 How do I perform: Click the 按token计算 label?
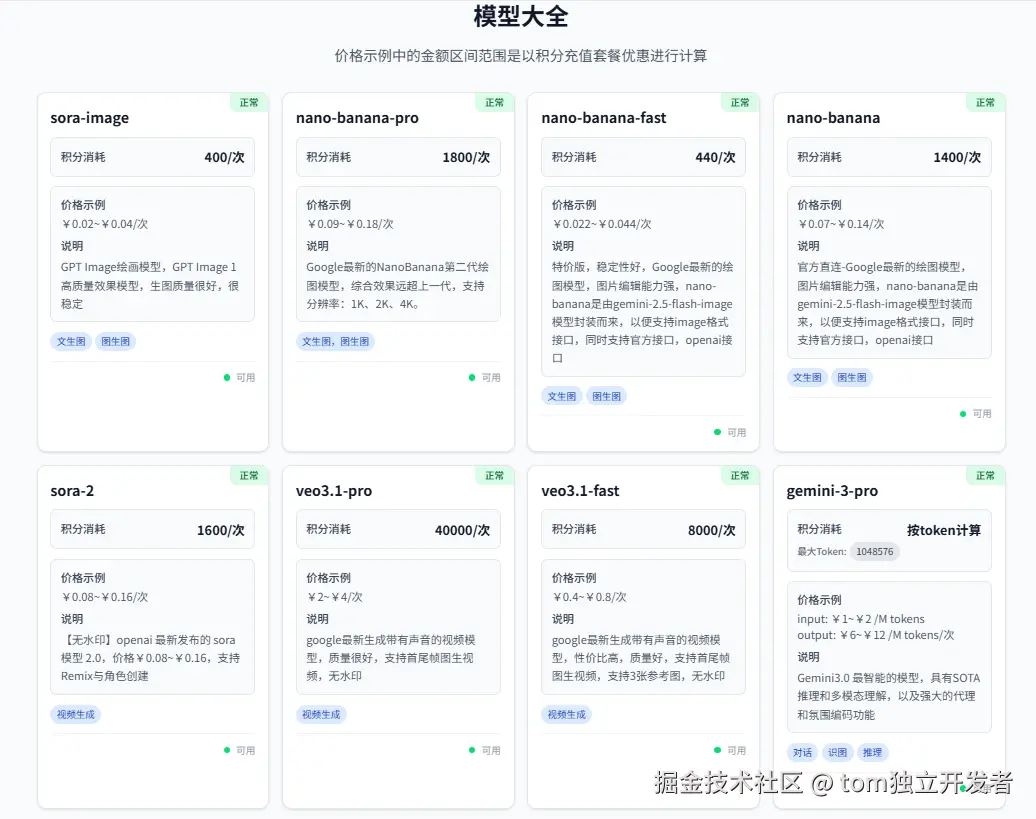point(944,530)
